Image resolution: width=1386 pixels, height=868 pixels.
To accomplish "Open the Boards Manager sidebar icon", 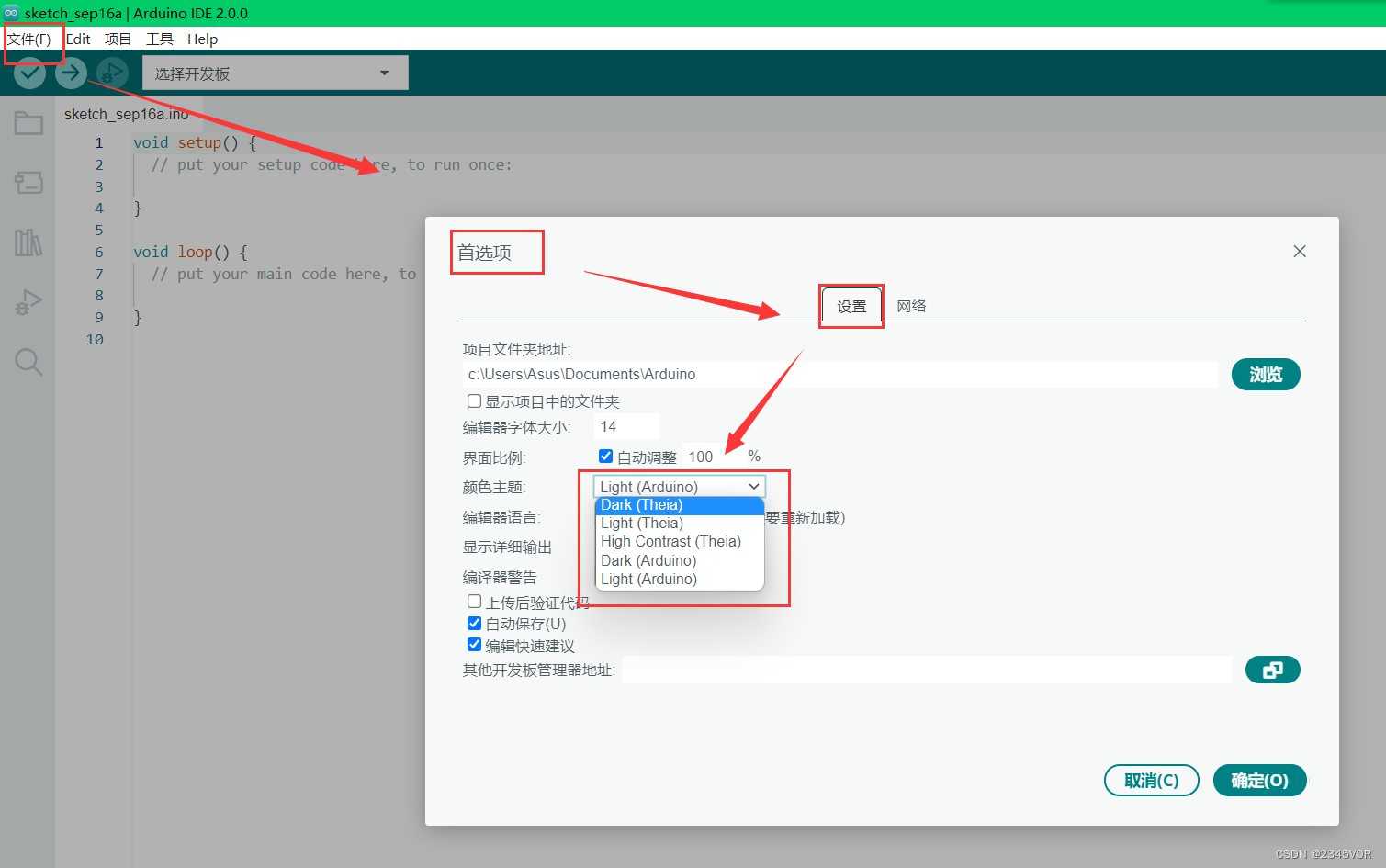I will tap(28, 183).
